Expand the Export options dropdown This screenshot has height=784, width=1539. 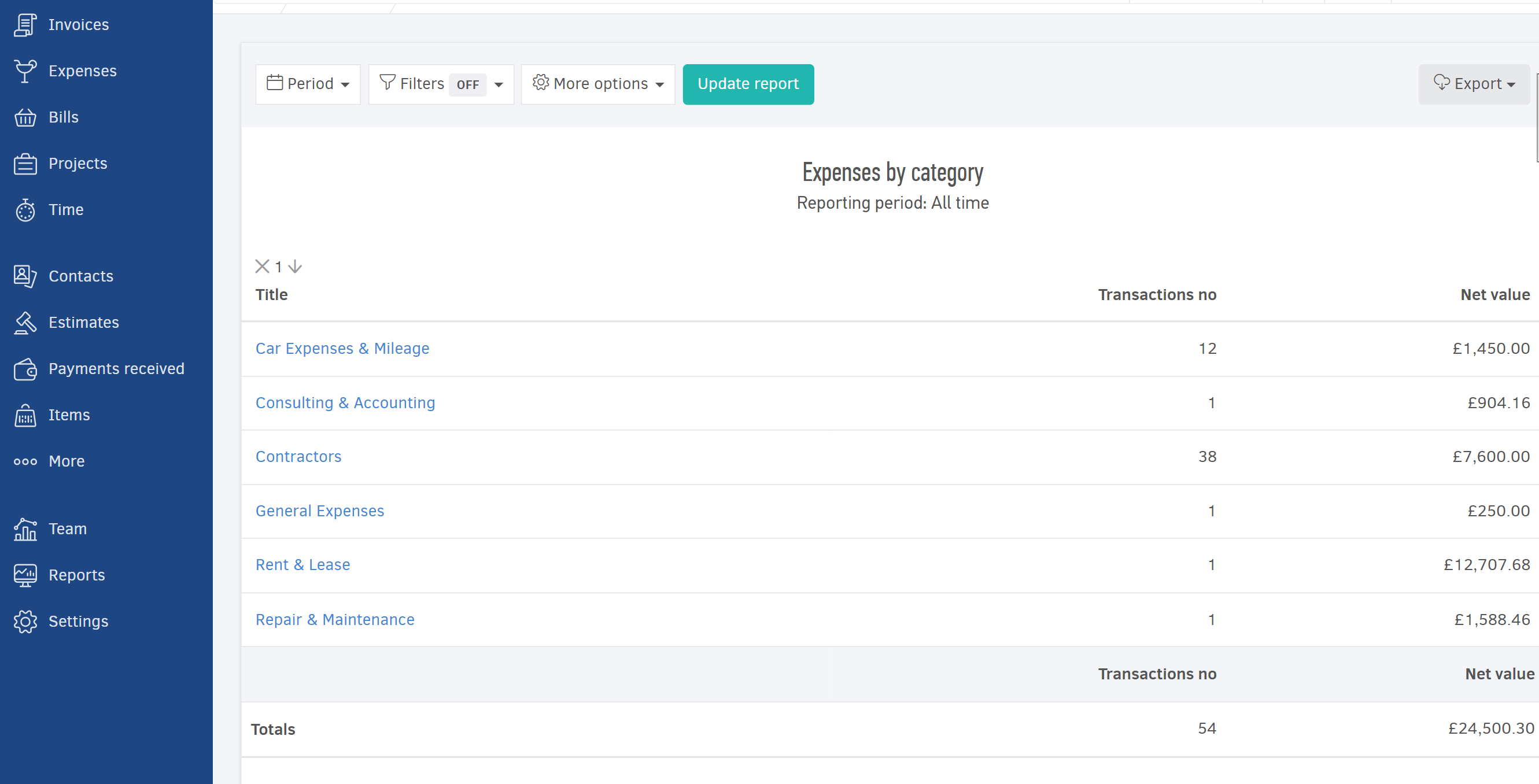pos(1475,84)
